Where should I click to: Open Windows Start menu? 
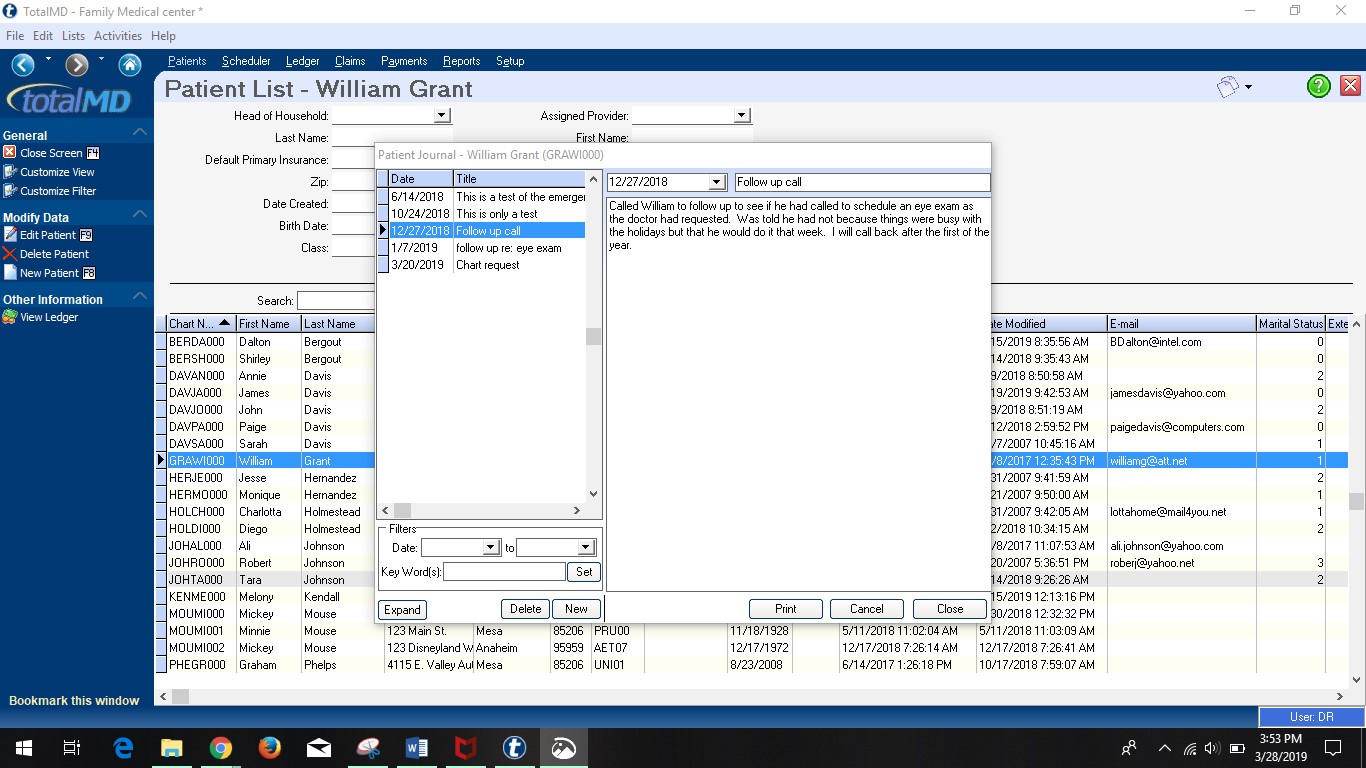click(23, 748)
